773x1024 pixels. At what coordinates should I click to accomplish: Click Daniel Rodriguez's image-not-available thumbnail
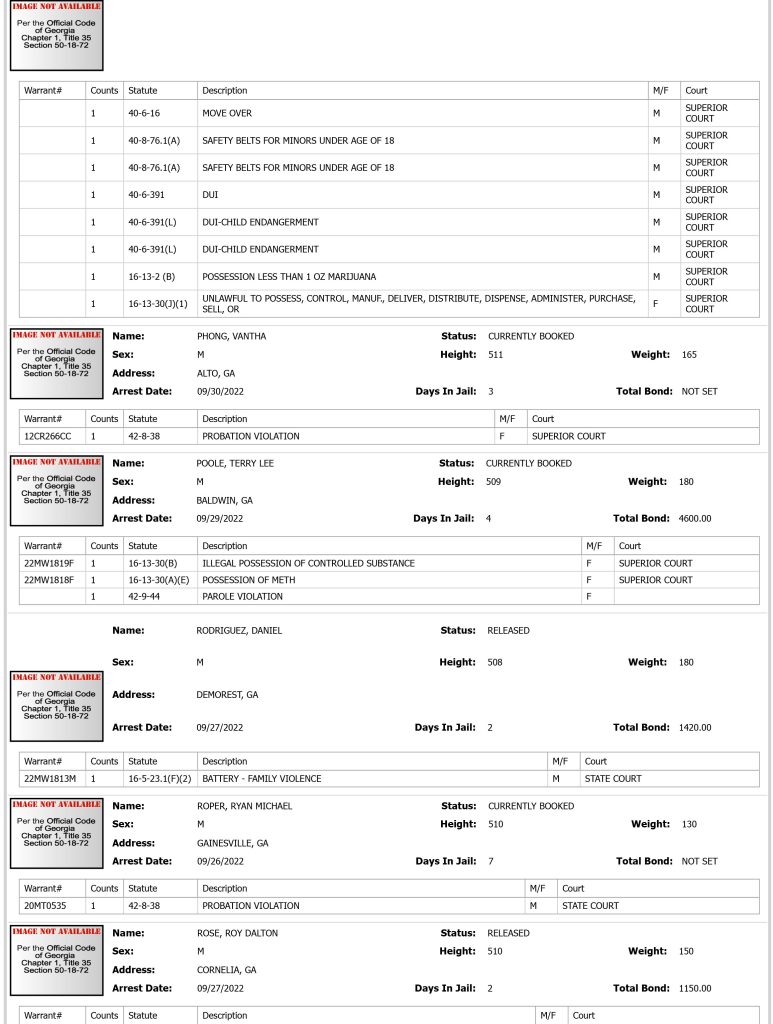[x=57, y=707]
